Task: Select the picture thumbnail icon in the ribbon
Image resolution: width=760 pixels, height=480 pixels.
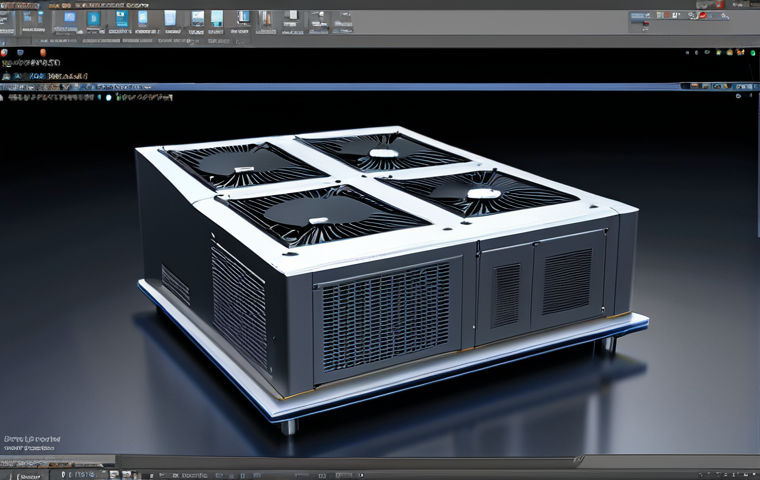Action: 197,19
